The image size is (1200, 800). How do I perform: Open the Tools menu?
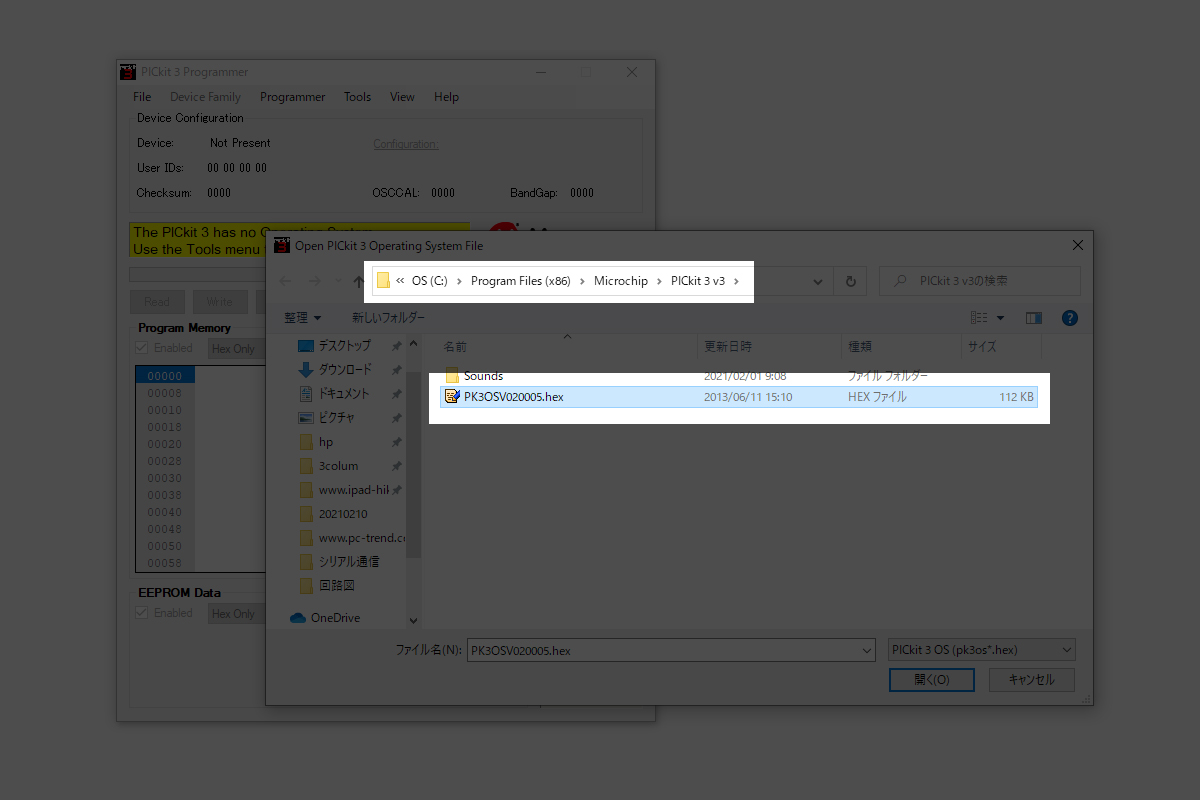(x=357, y=97)
